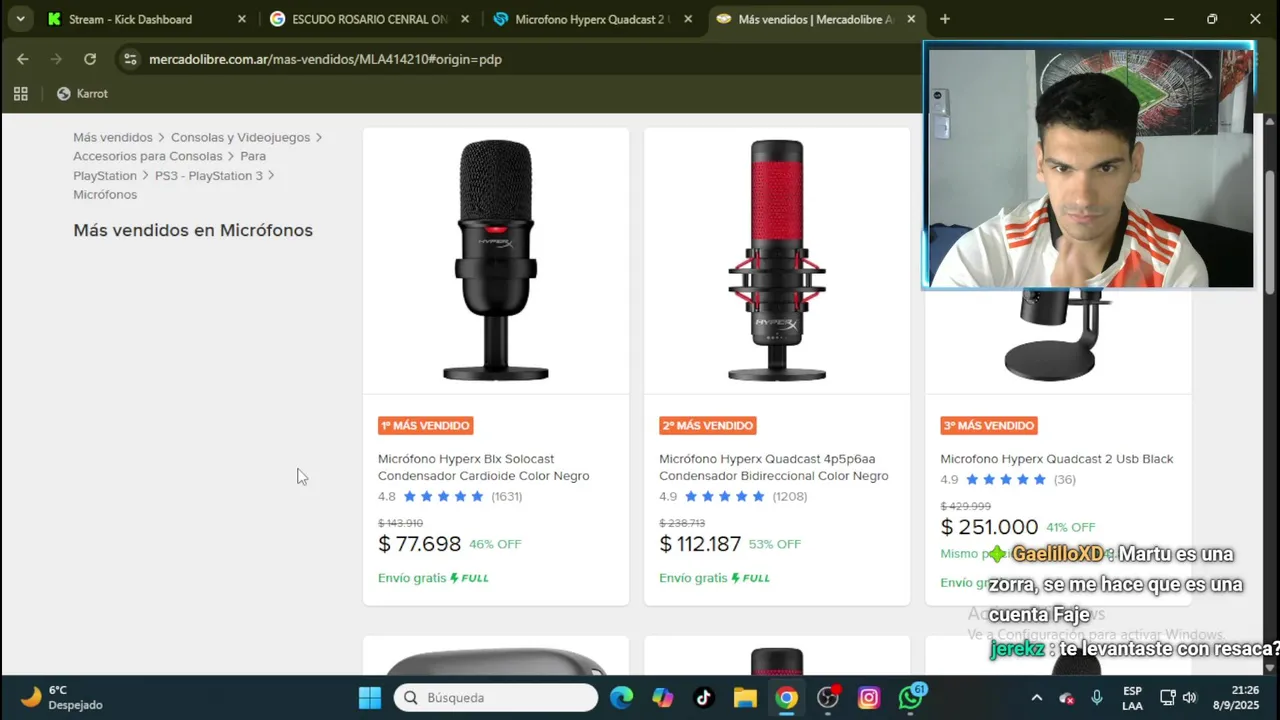The width and height of the screenshot is (1280, 720).
Task: Click the microphone tray icon
Action: coord(1097,697)
